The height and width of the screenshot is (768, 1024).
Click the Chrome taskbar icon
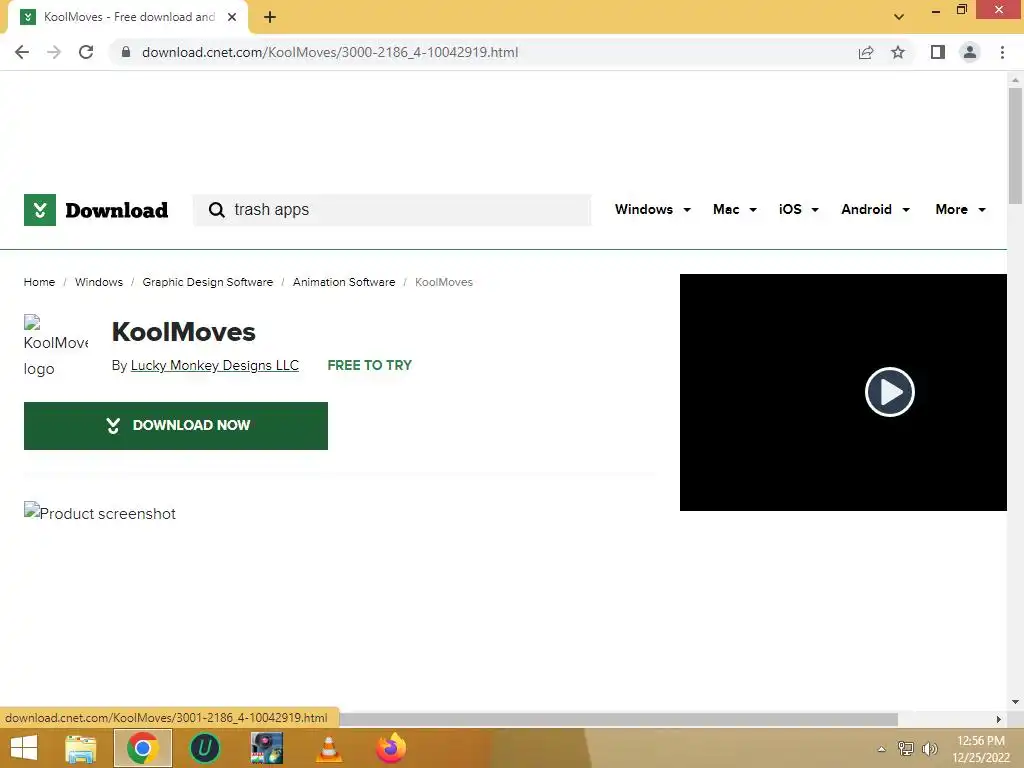coord(143,748)
